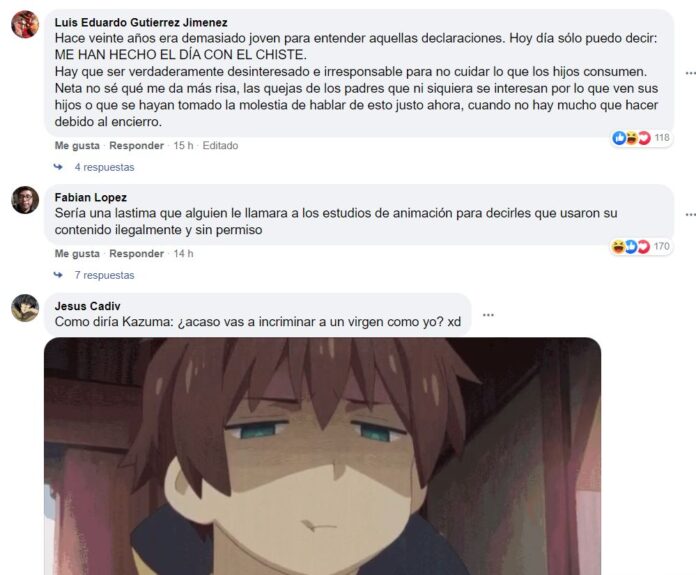Open Fabian Lopez name link

[x=91, y=198]
